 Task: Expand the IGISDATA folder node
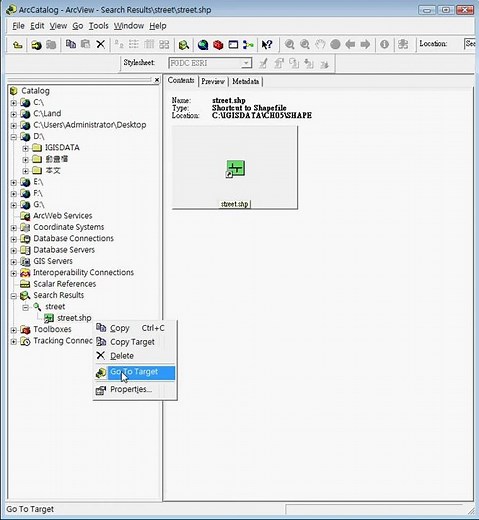(26, 148)
